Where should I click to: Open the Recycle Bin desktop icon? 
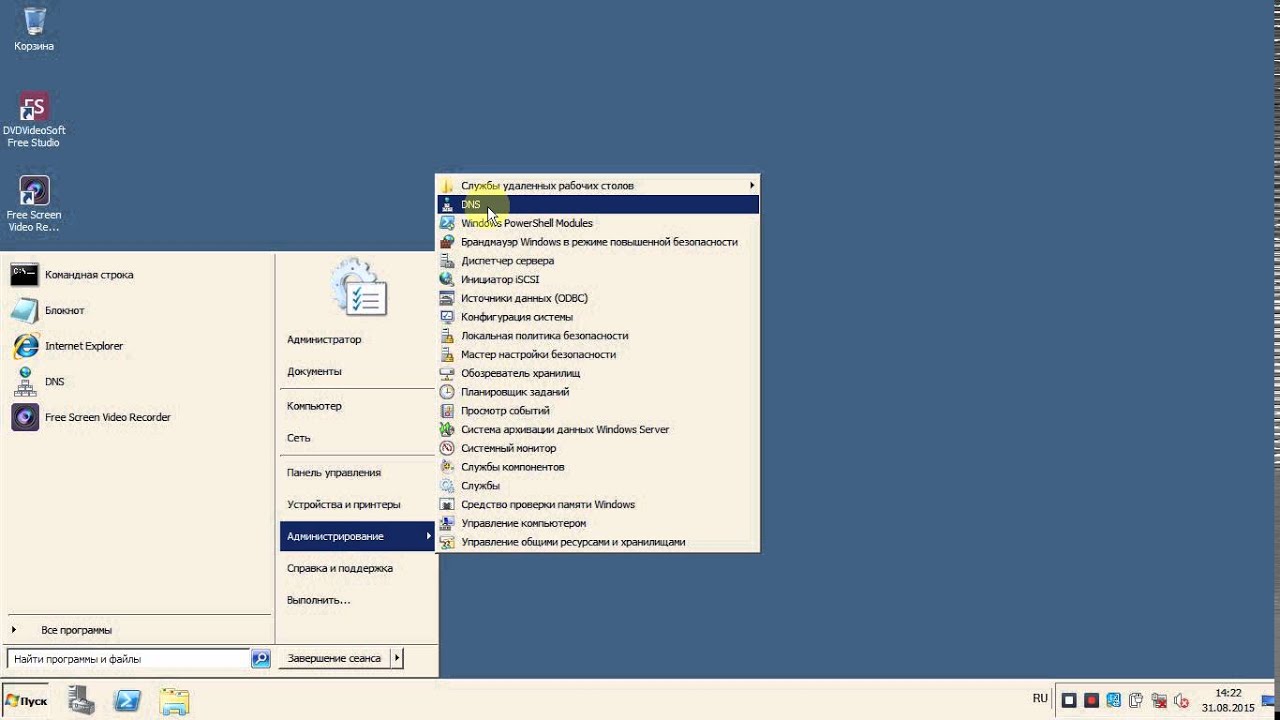click(34, 28)
